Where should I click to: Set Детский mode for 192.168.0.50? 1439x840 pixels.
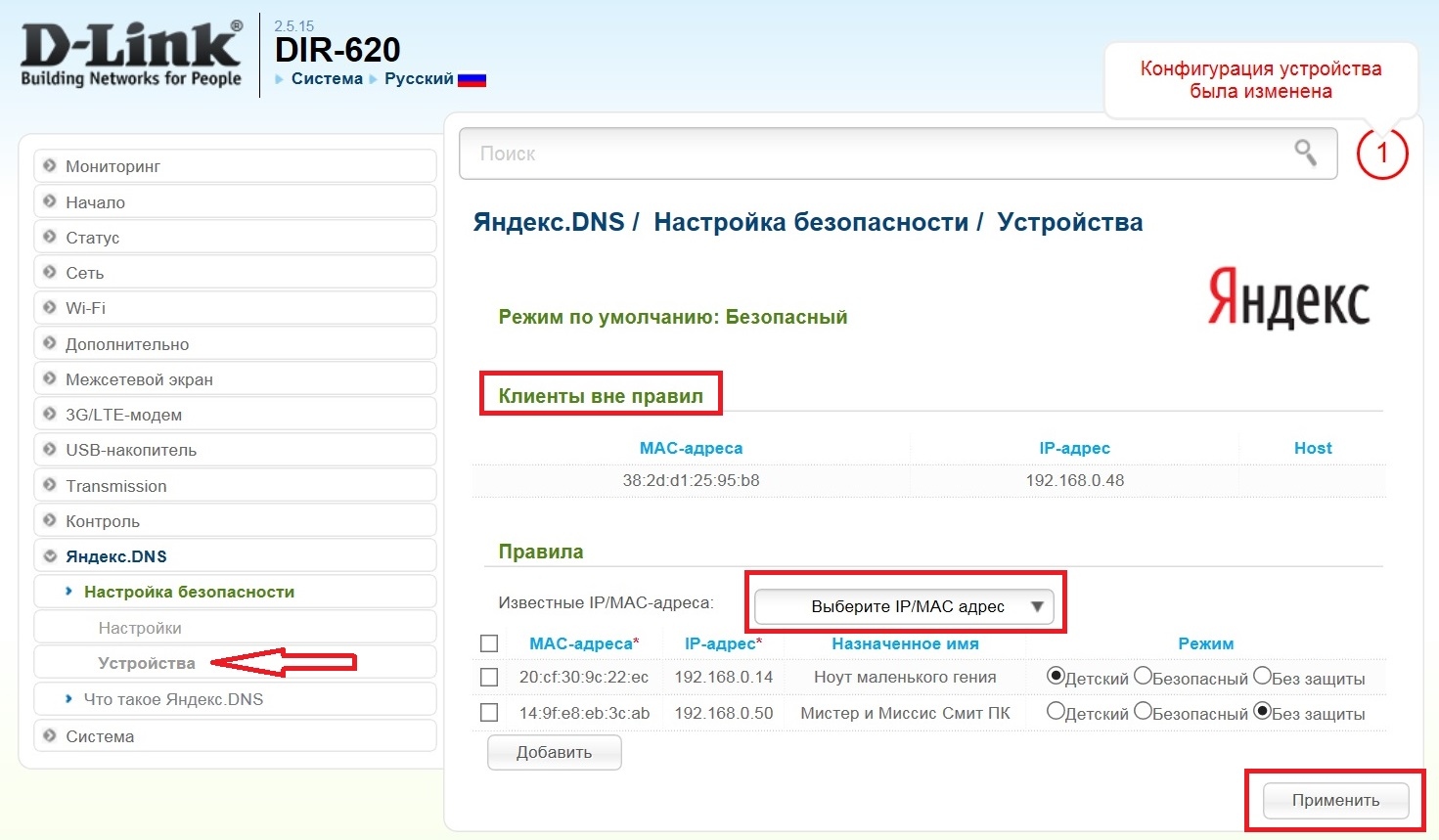1055,711
